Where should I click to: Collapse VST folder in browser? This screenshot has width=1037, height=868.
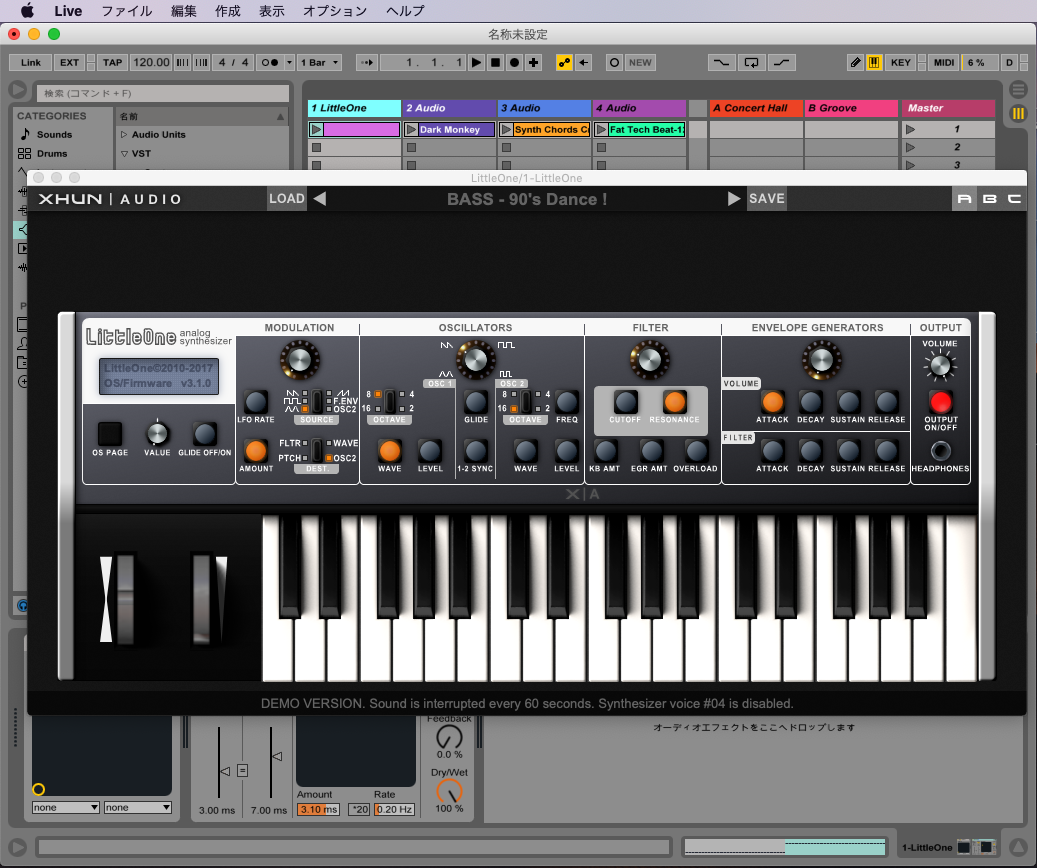124,153
